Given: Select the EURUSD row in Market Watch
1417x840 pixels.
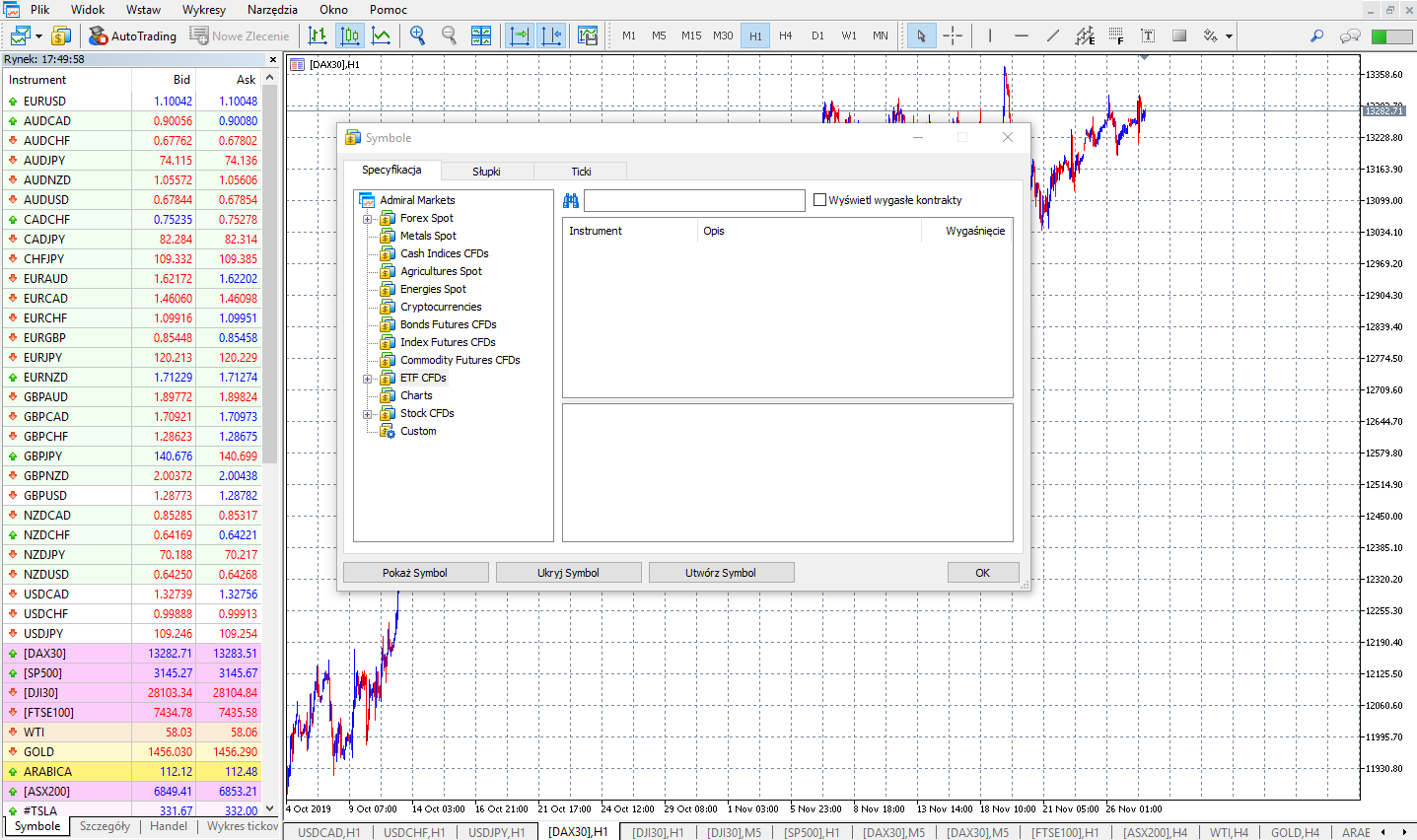Looking at the screenshot, I should [x=133, y=102].
